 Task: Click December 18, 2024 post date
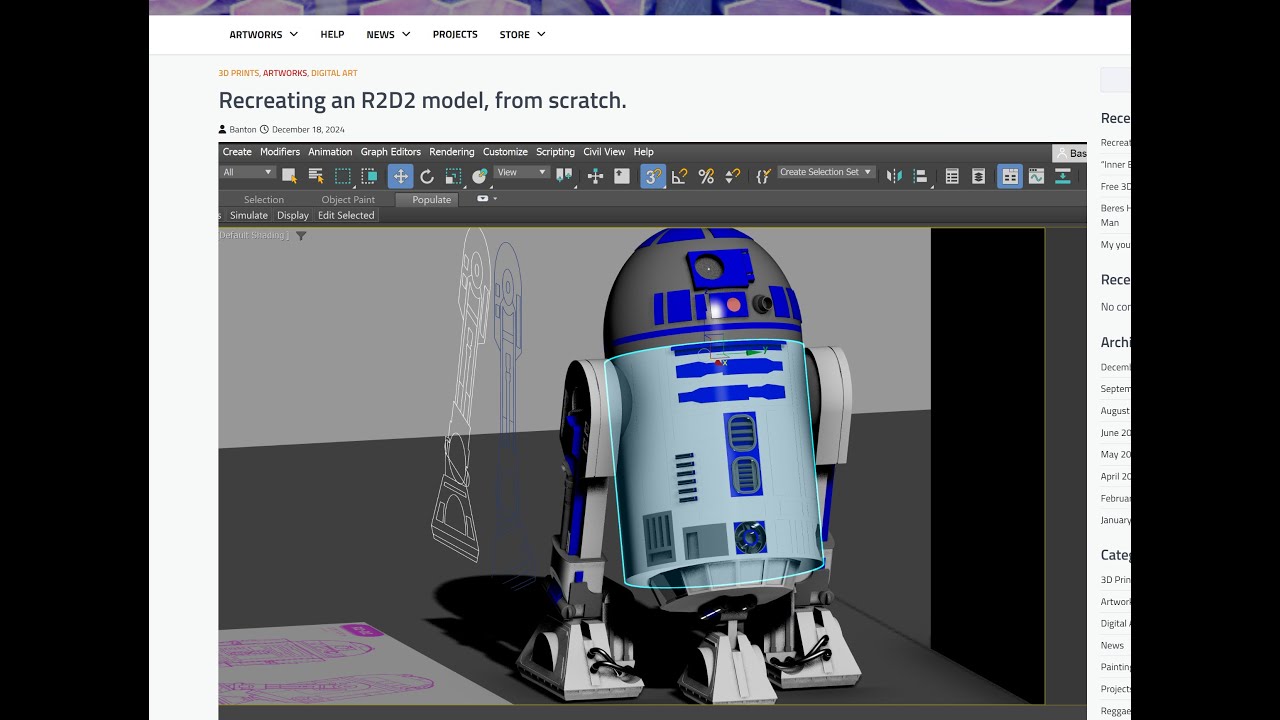pos(308,129)
